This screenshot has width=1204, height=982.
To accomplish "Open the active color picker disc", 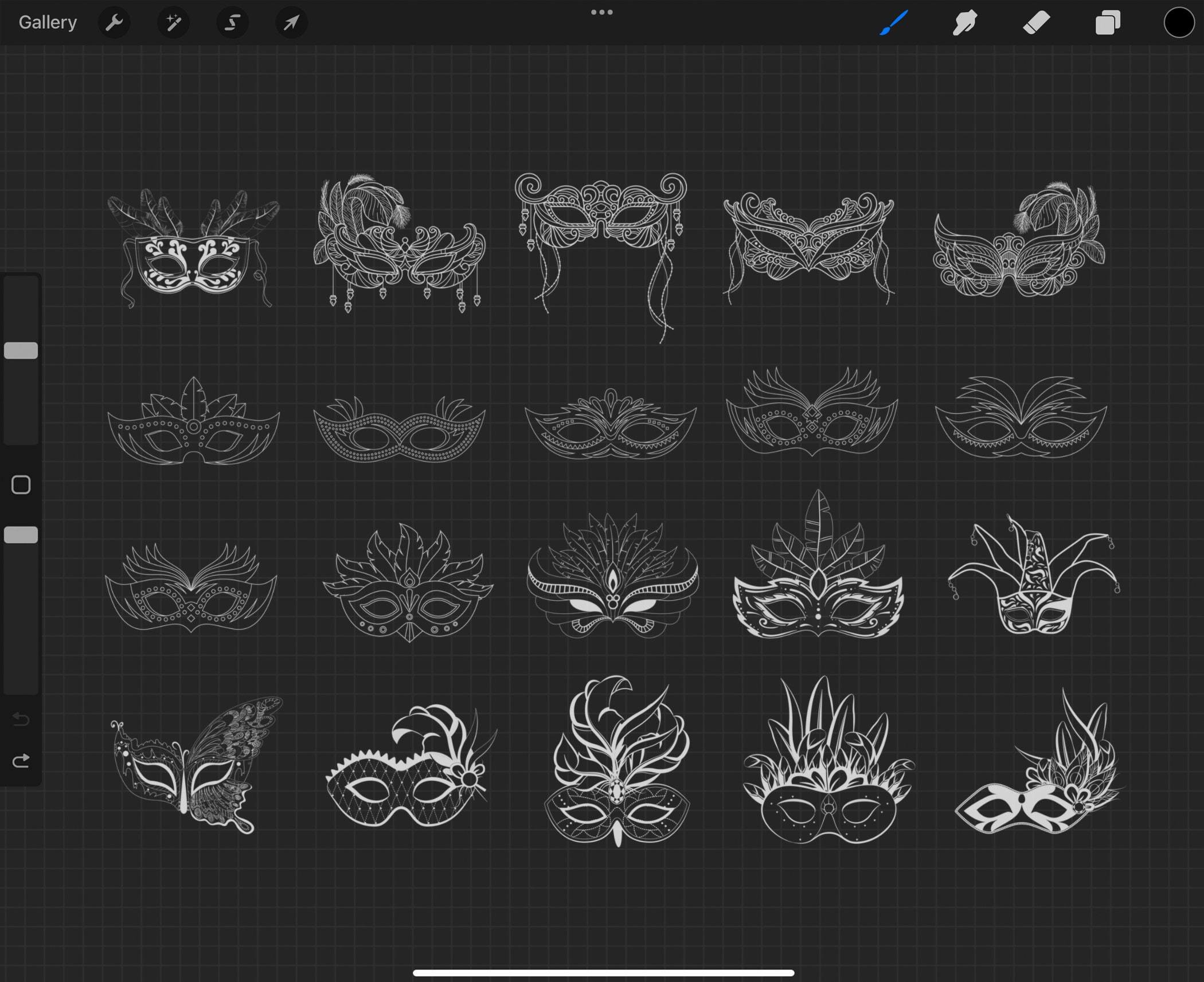I will 1178,22.
